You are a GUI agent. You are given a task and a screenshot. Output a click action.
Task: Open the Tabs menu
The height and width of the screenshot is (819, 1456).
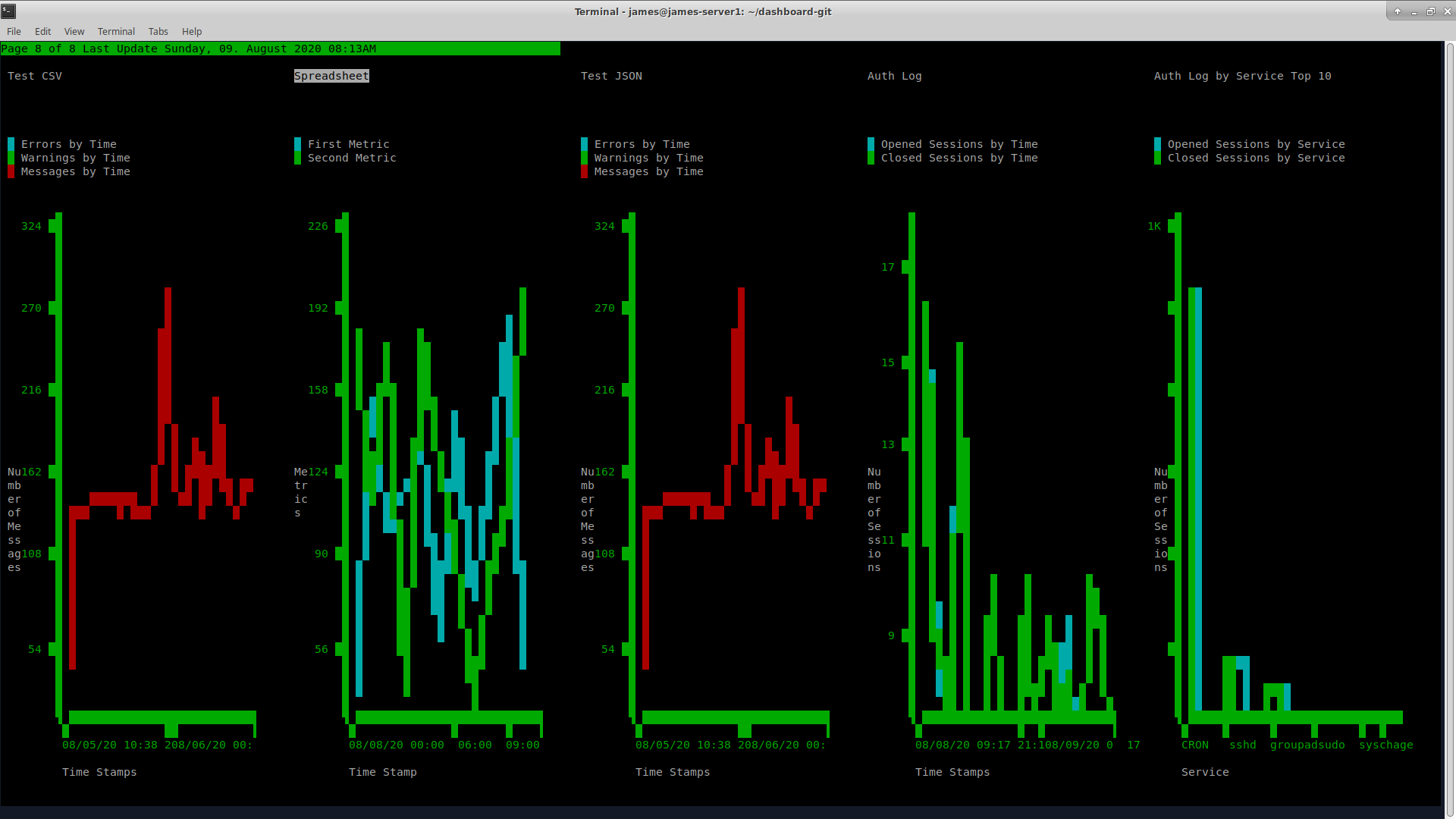(158, 31)
